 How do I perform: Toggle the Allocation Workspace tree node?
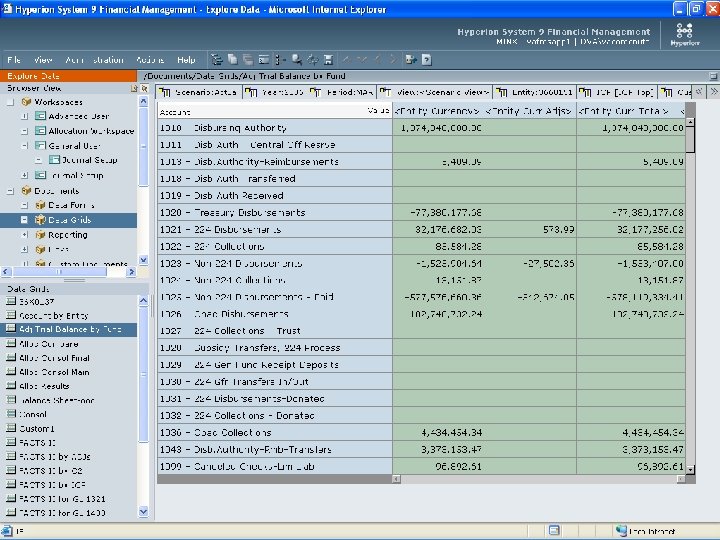[24, 131]
